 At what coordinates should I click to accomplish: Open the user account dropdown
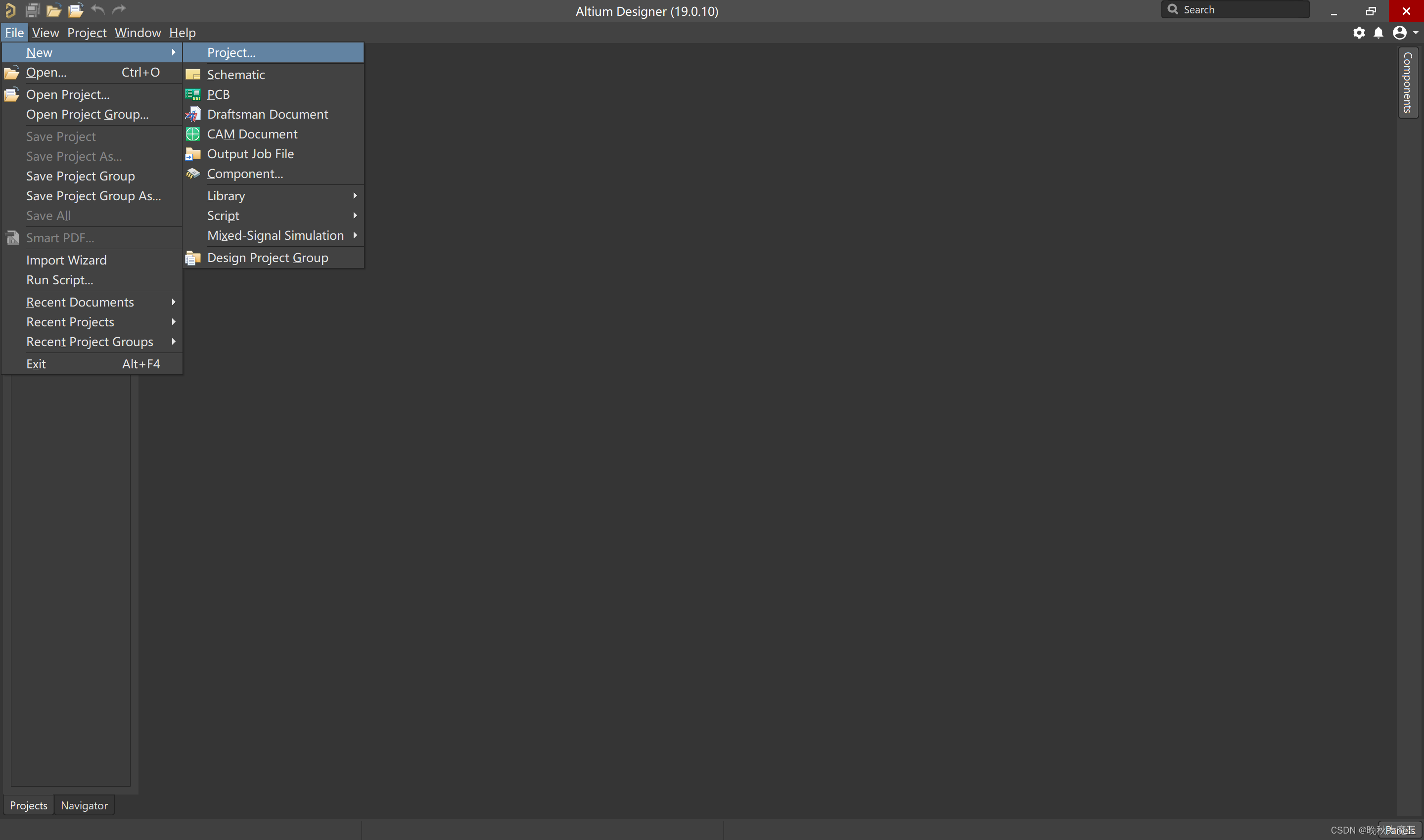click(x=1404, y=33)
